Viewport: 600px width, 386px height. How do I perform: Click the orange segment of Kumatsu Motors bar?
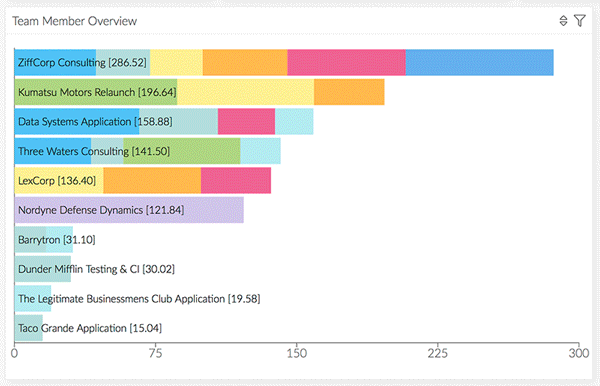click(x=349, y=92)
